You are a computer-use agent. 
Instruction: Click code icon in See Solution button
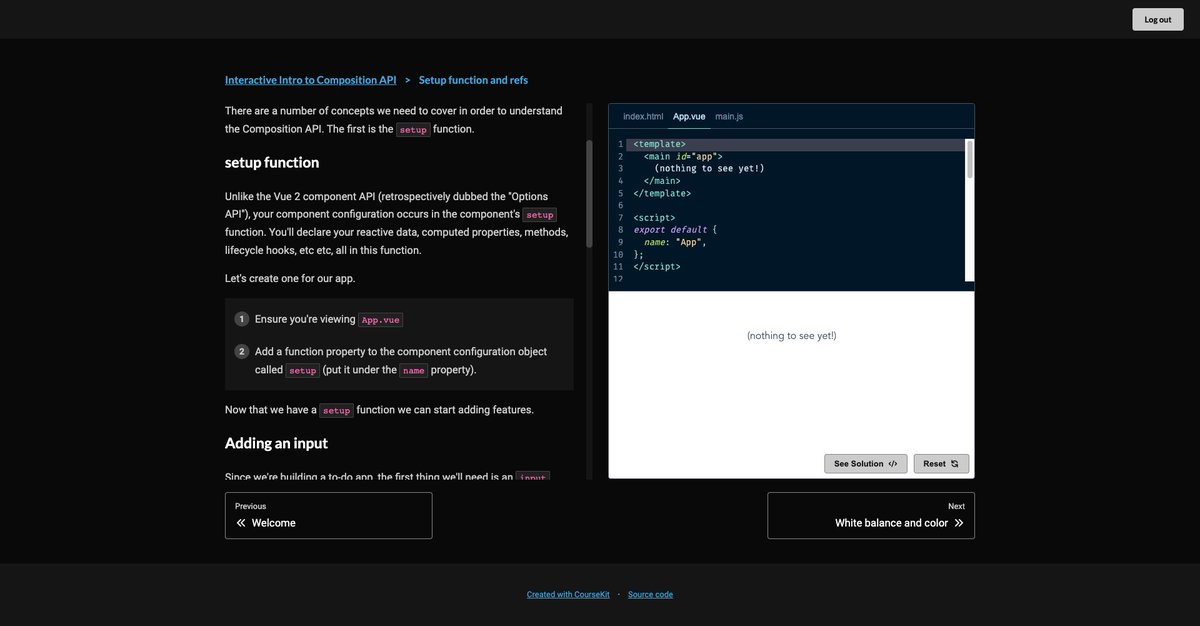pyautogui.click(x=893, y=464)
